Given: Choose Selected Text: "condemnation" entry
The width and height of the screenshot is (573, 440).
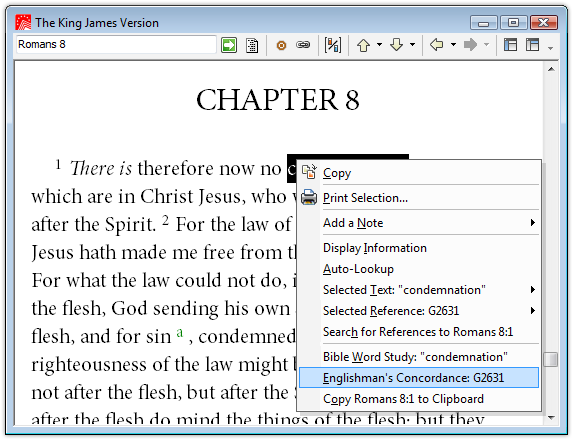Looking at the screenshot, I should 419,290.
